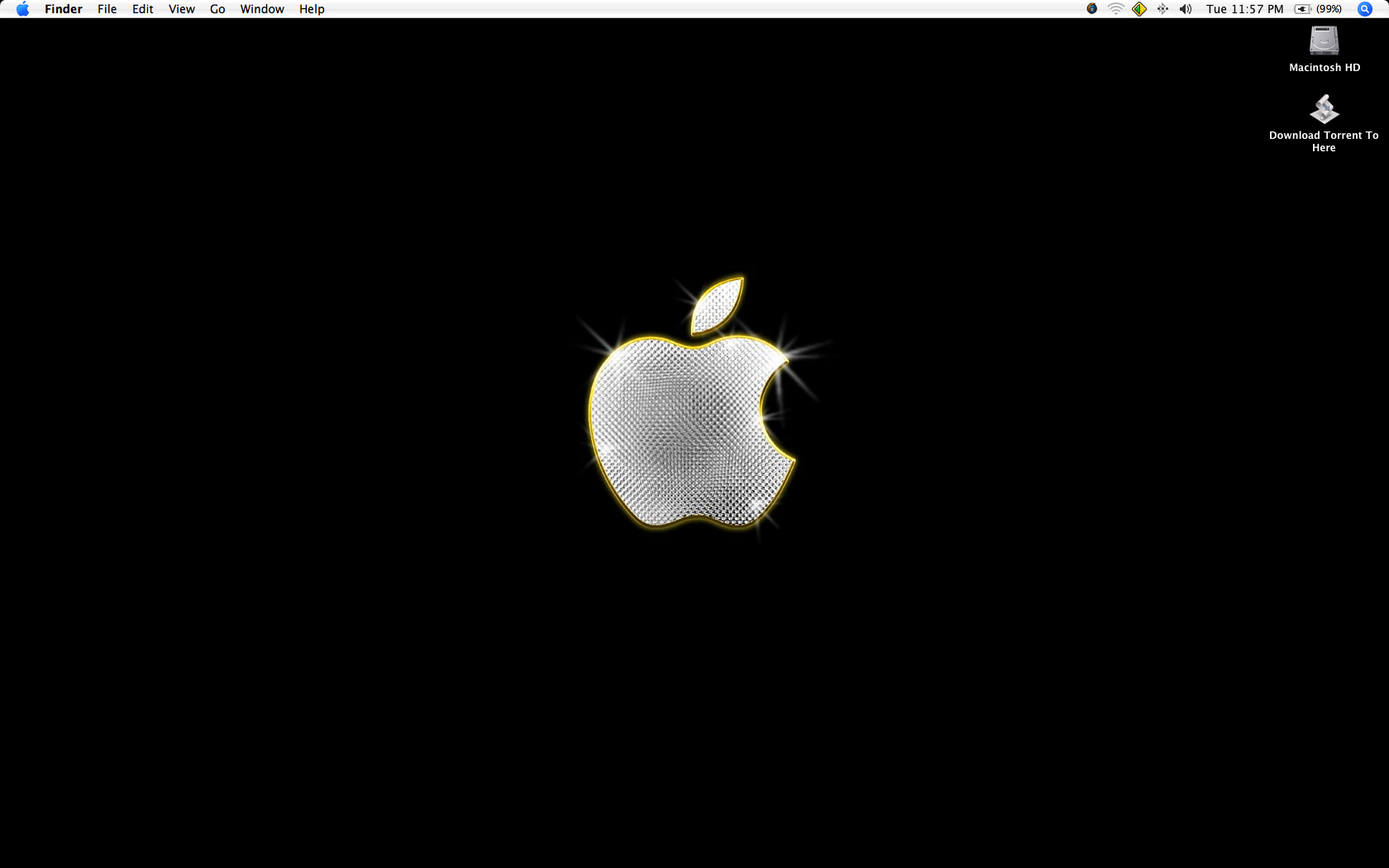
Task: Open the Bluetooth status menu
Action: pyautogui.click(x=1162, y=8)
